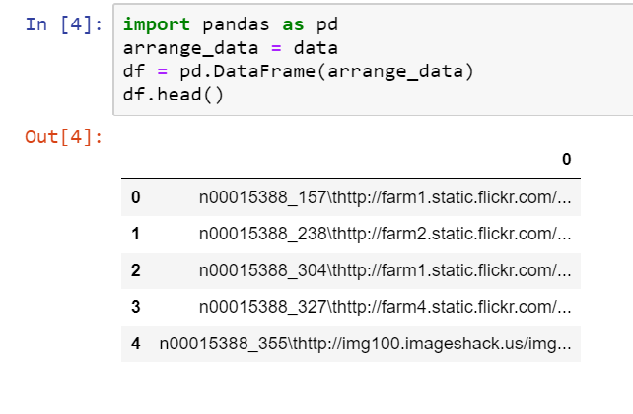Select row index 4 in output table
633x414 pixels.
(136, 344)
